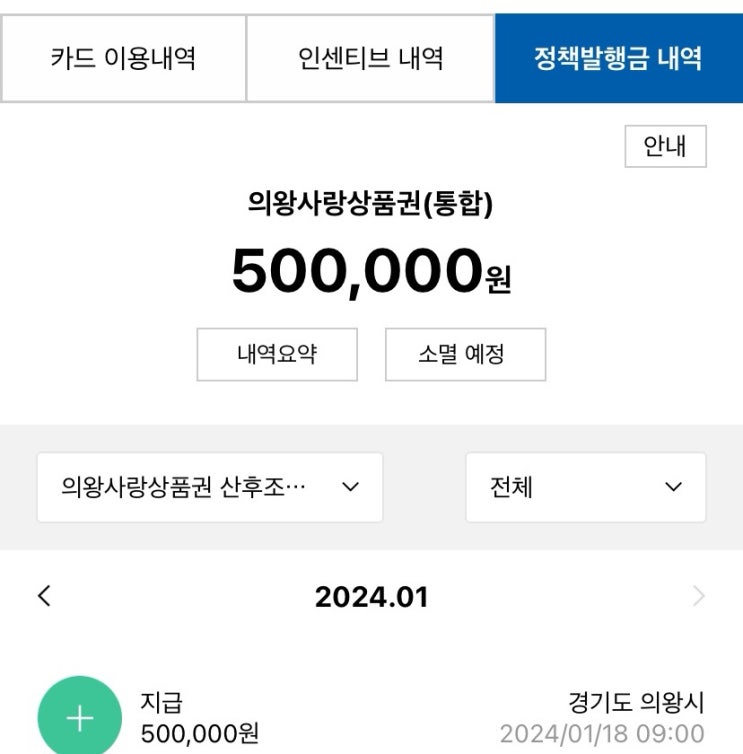Screen dimensions: 743x754
Task: Go to next month with right arrow
Action: coord(698,597)
